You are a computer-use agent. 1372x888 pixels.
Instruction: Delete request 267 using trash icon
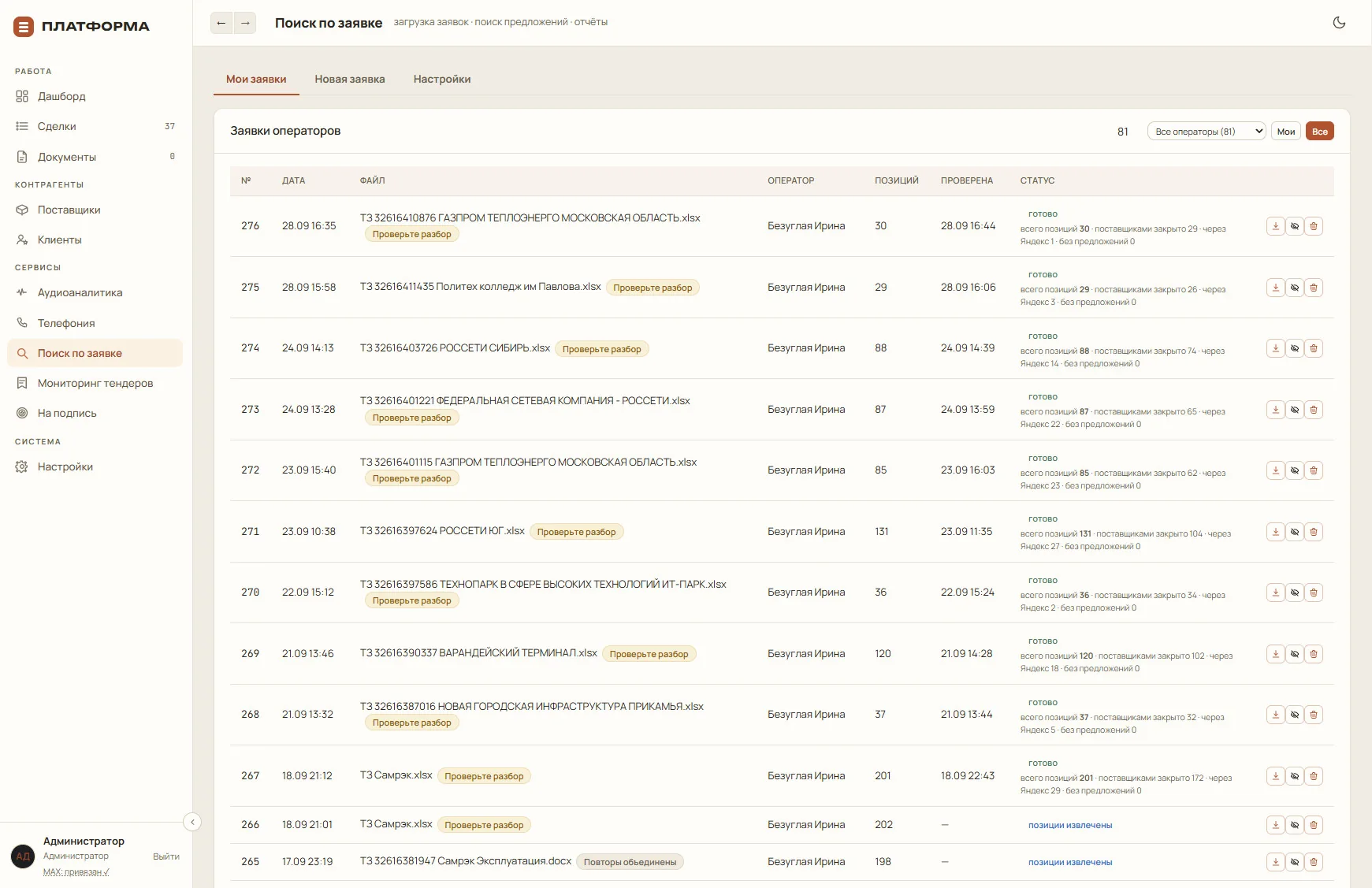(1314, 776)
